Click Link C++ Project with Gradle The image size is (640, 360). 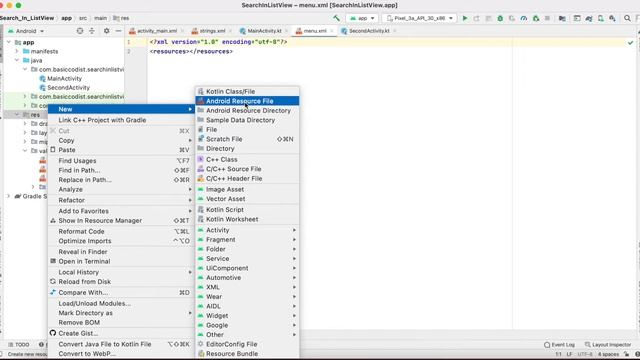coord(121,120)
